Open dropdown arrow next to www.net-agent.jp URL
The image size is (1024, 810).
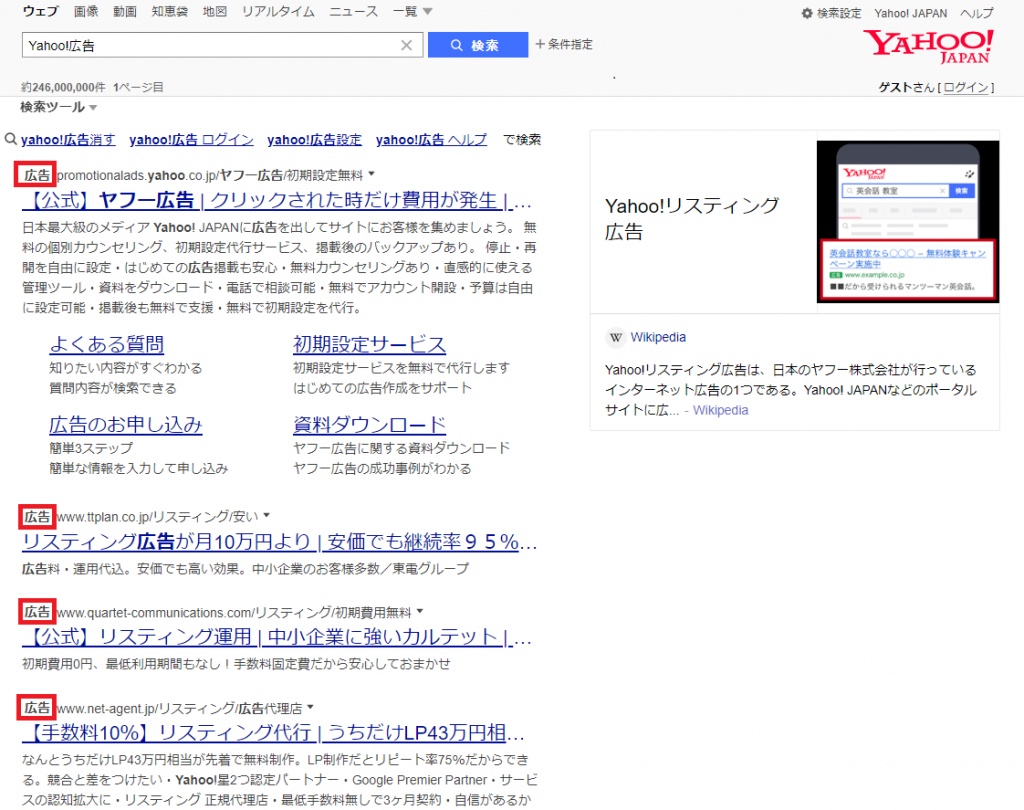(x=310, y=707)
